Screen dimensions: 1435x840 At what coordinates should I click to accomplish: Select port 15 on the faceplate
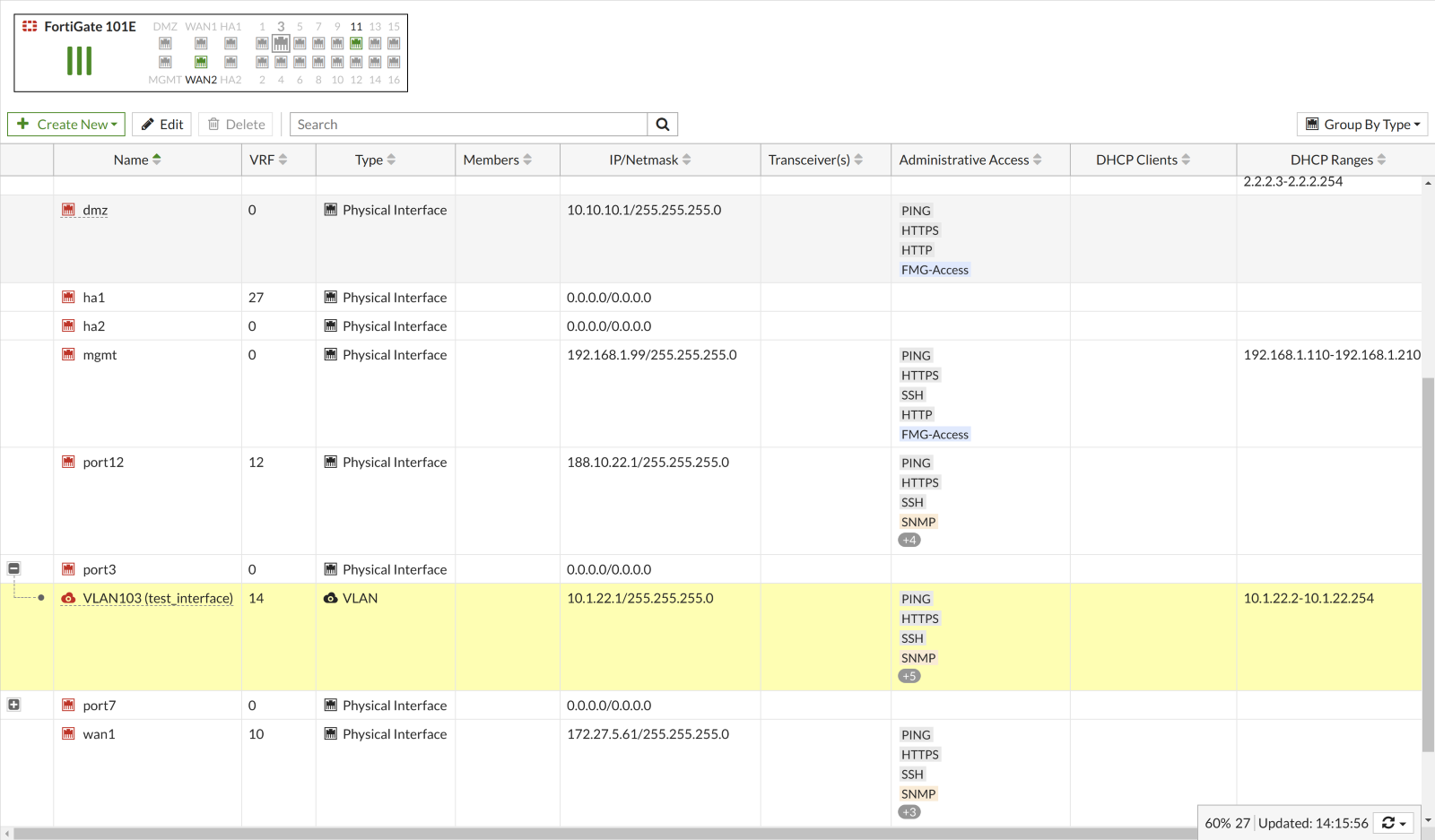(394, 43)
